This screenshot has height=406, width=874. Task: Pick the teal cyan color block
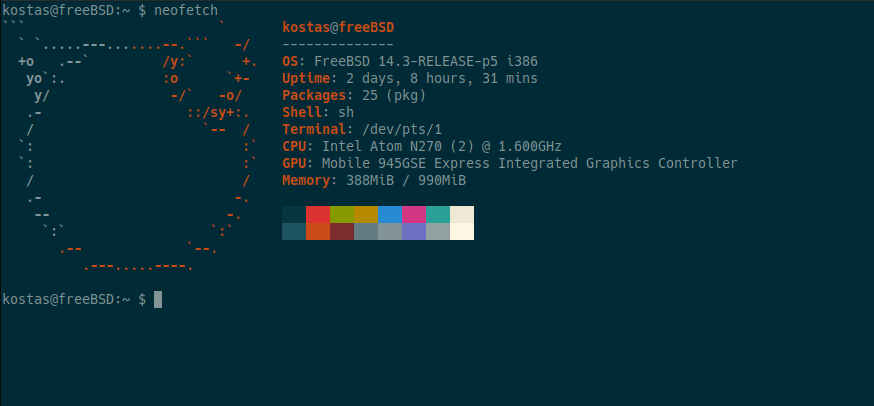point(438,215)
